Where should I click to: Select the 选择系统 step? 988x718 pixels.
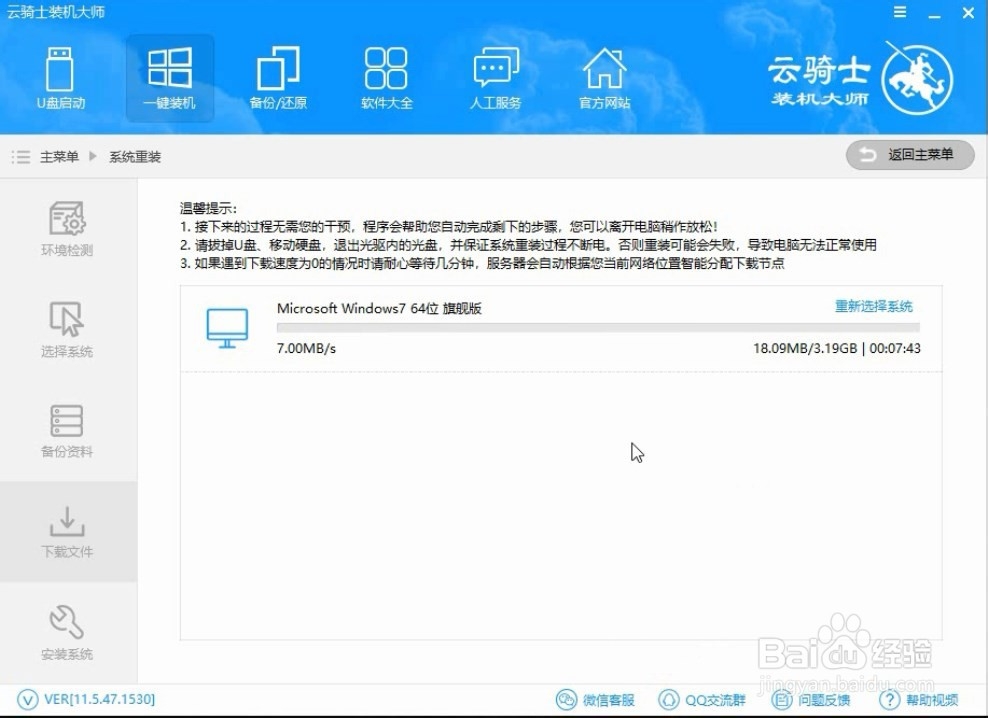point(67,330)
